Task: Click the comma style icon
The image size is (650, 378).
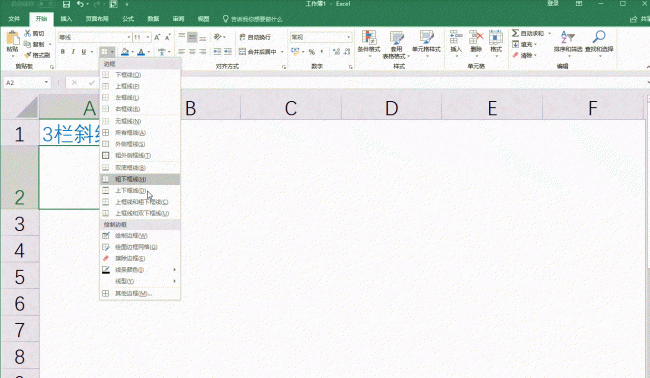Action: coord(322,52)
